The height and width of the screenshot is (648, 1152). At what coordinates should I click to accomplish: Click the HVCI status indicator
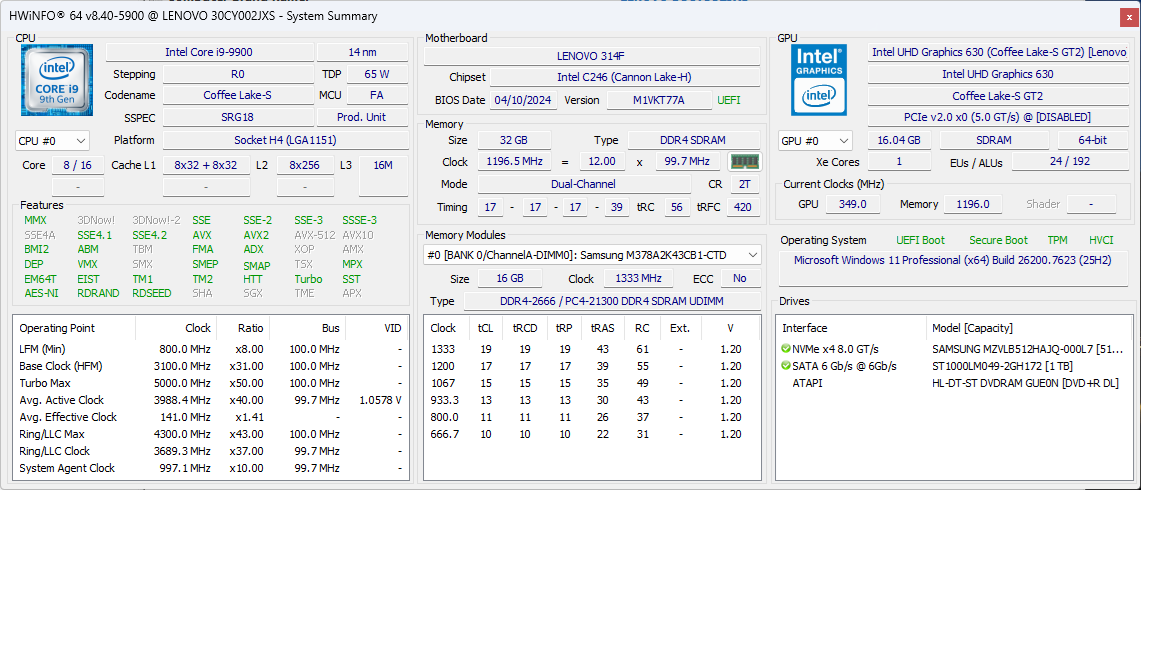pos(1101,240)
